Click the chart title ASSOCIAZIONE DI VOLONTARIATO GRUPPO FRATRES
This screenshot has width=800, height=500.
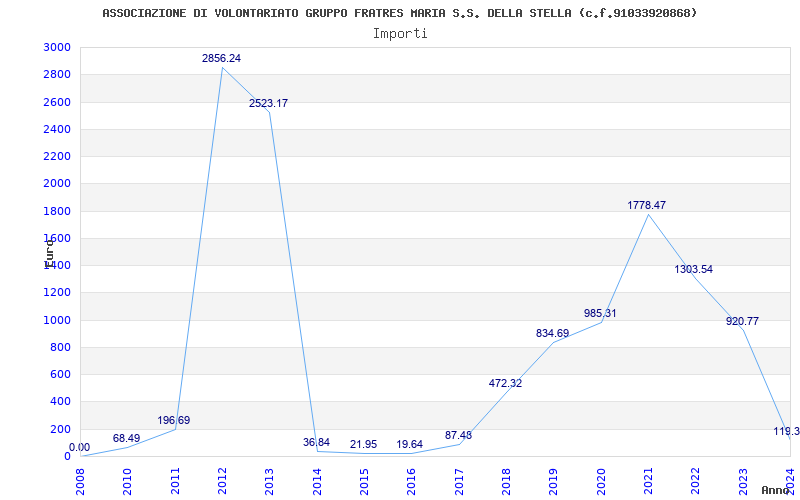point(399,13)
